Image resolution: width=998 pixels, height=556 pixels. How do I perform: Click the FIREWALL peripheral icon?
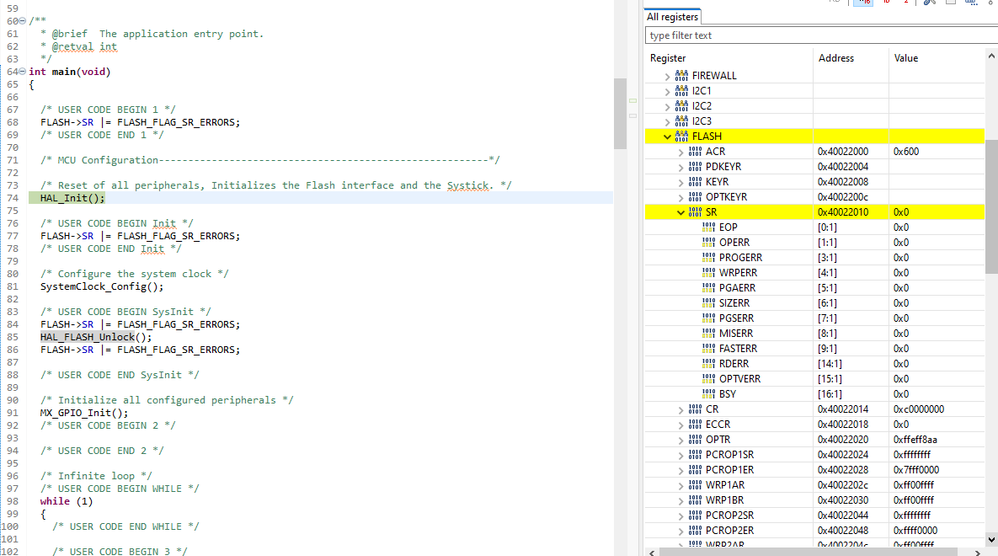tap(681, 75)
